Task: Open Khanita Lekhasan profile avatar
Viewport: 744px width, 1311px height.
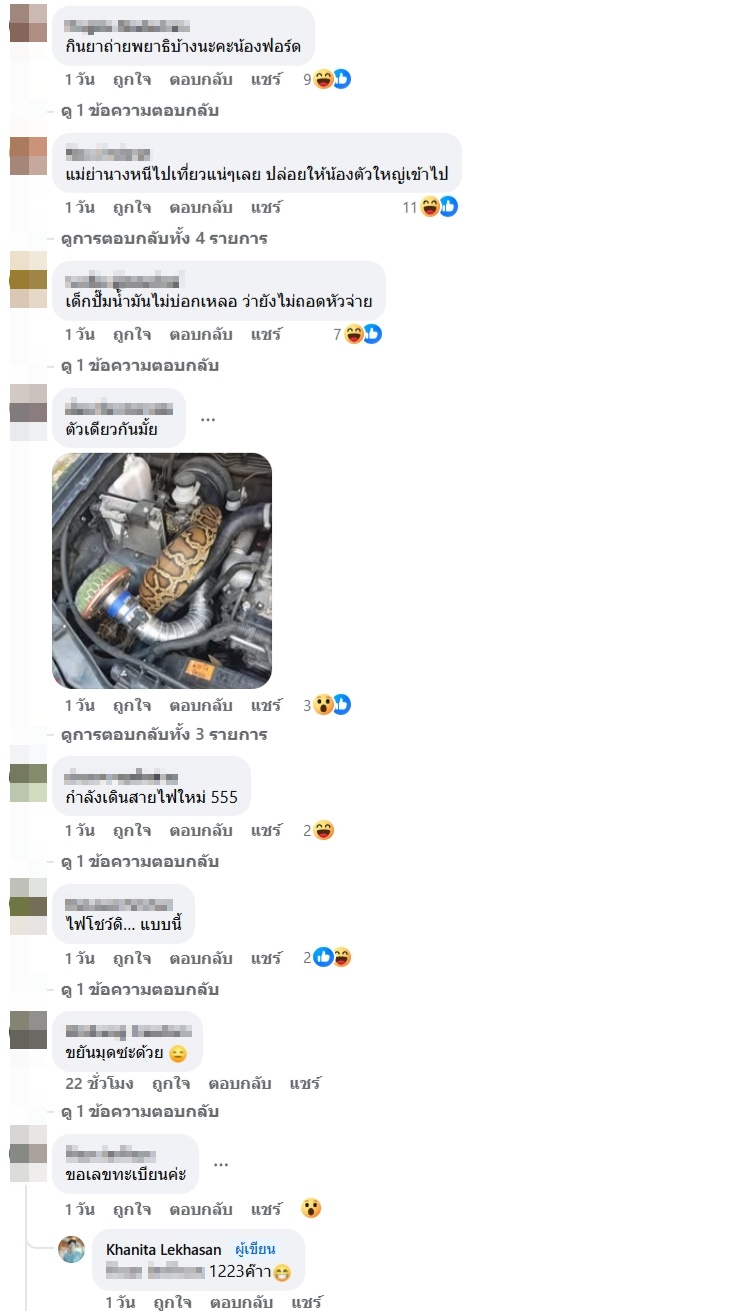Action: 72,1249
